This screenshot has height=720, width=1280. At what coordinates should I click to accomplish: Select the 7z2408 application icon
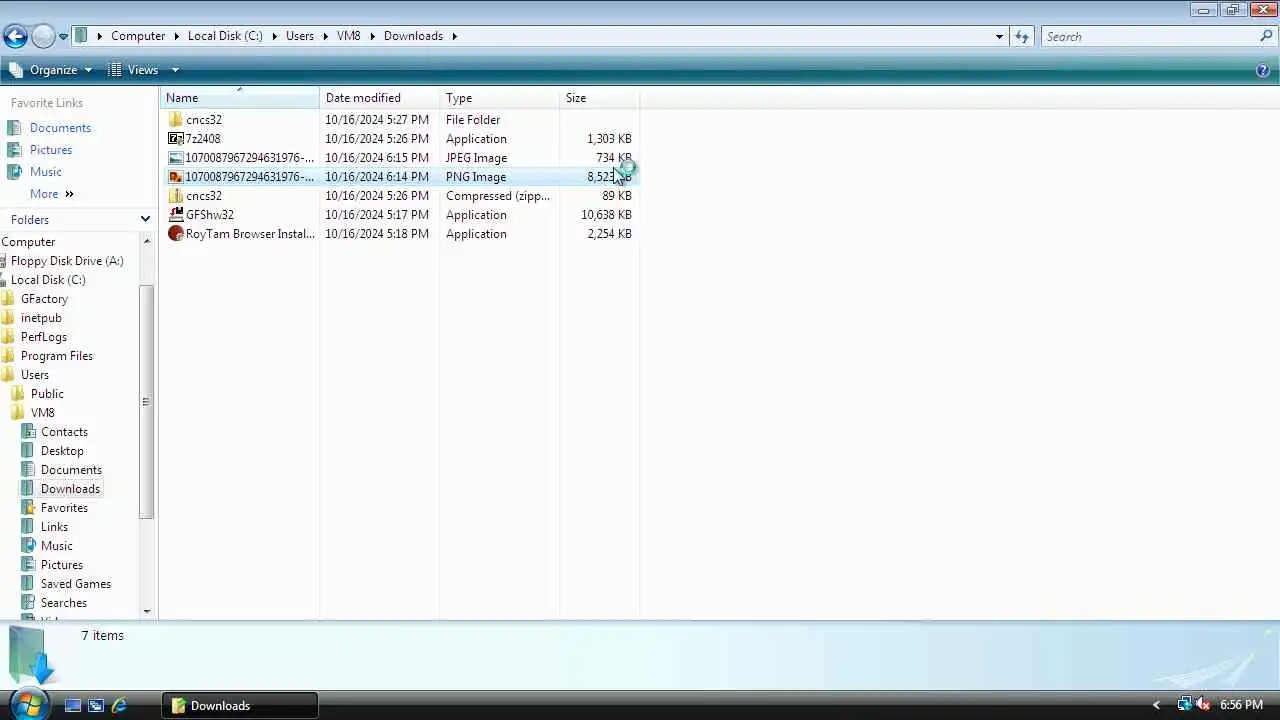tap(176, 139)
